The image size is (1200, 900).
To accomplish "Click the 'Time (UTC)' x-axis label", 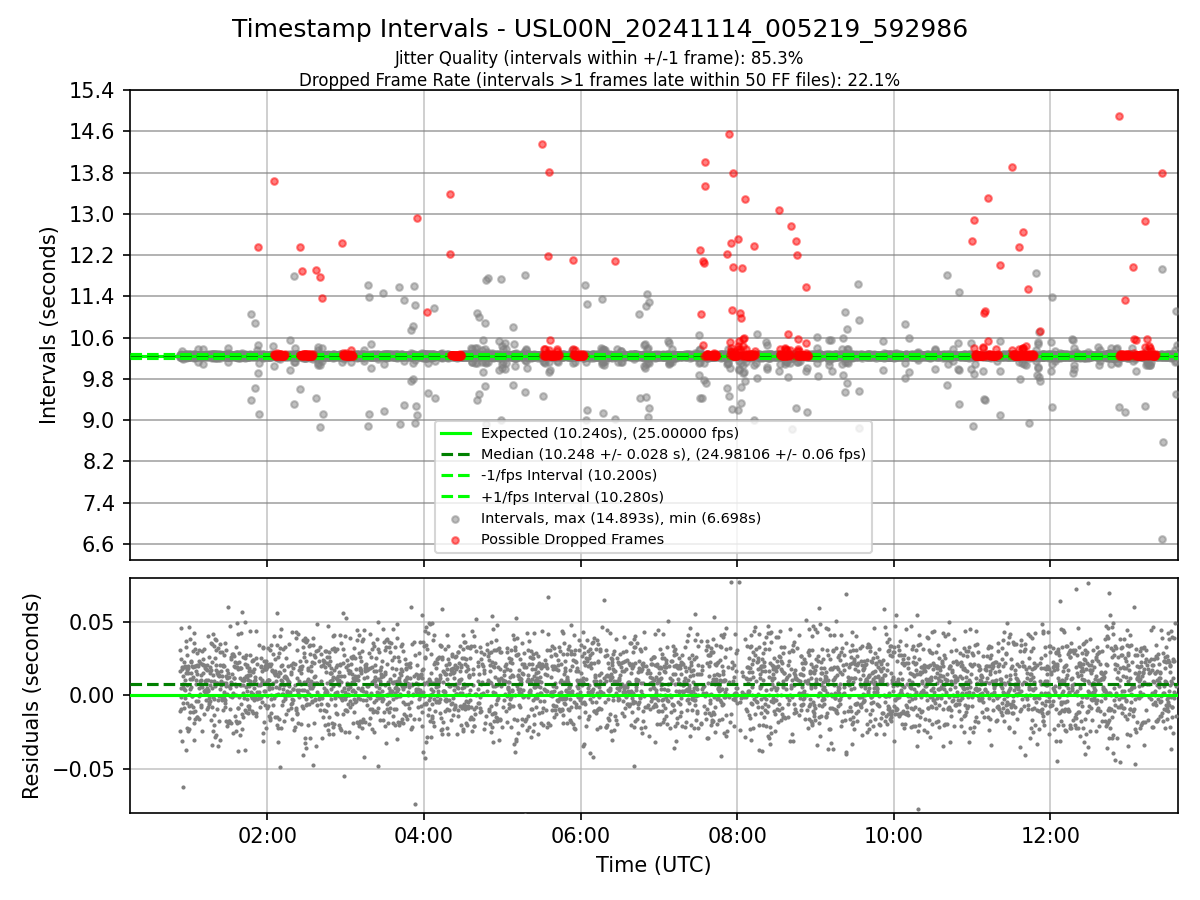I will point(654,865).
